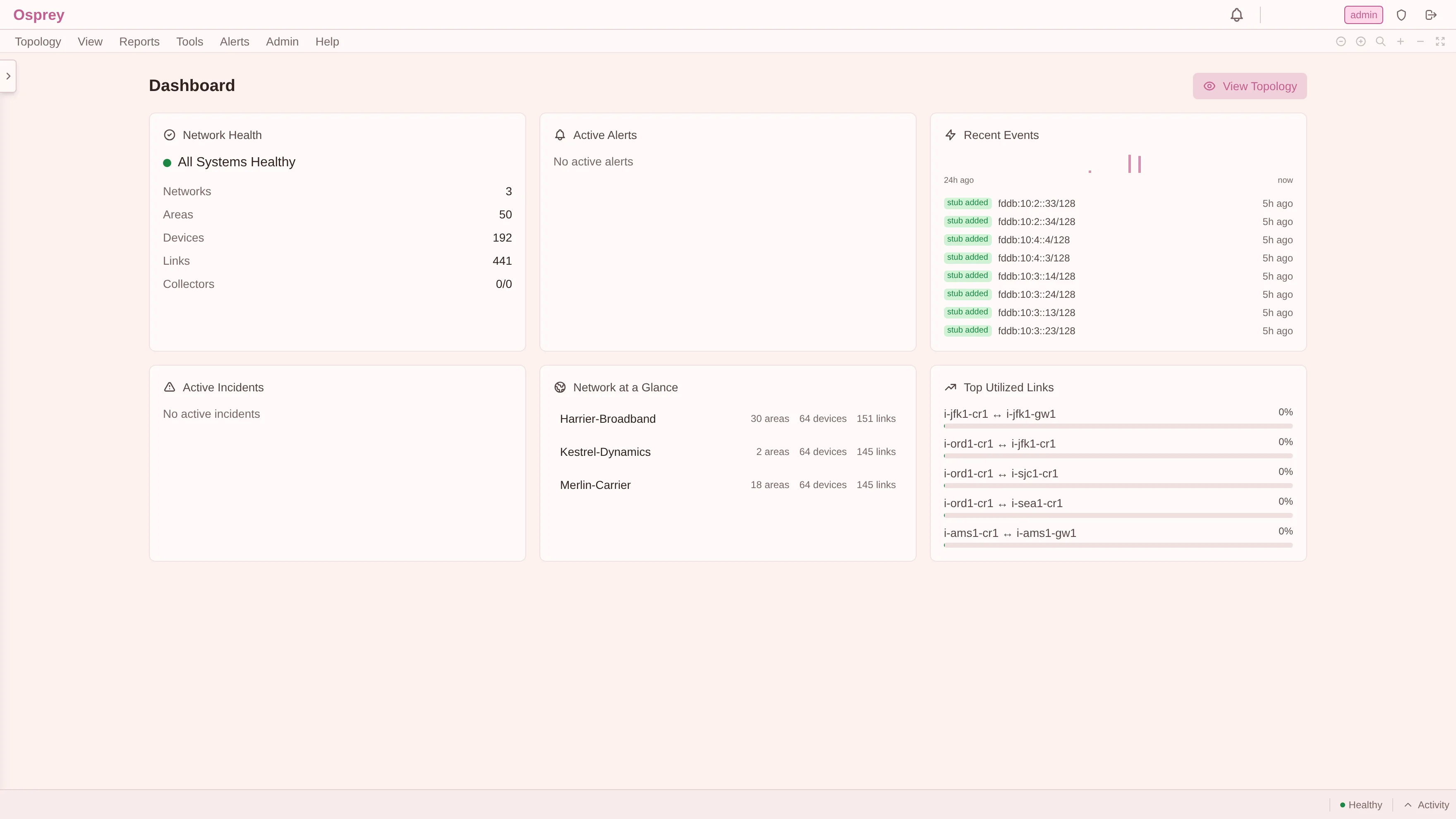The height and width of the screenshot is (819, 1456).
Task: Click the tall bars in events timeline
Action: pyautogui.click(x=1134, y=164)
